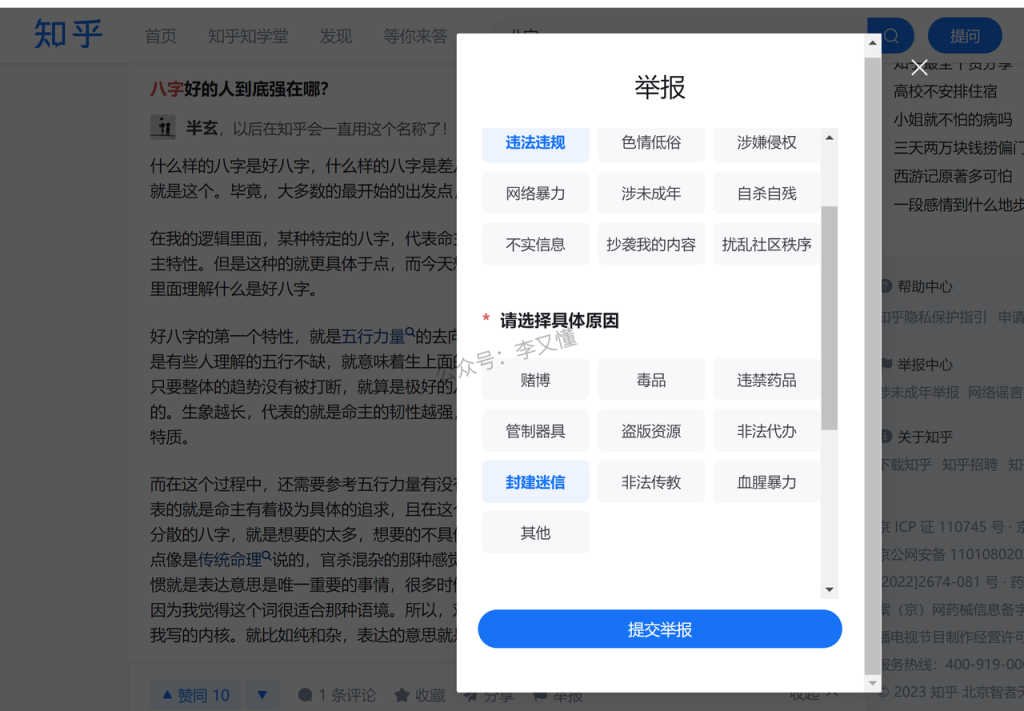Choose 盗版资源 as specific reason
The height and width of the screenshot is (711, 1024).
click(x=651, y=430)
